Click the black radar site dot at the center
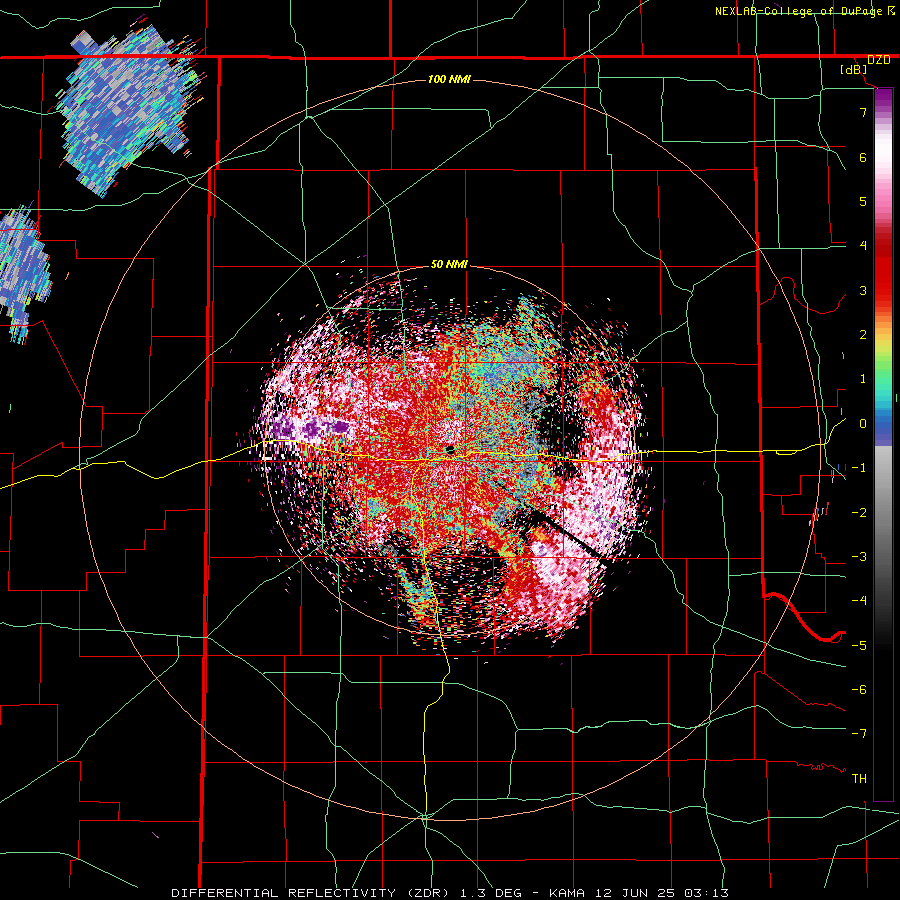The width and height of the screenshot is (900, 900). click(450, 449)
